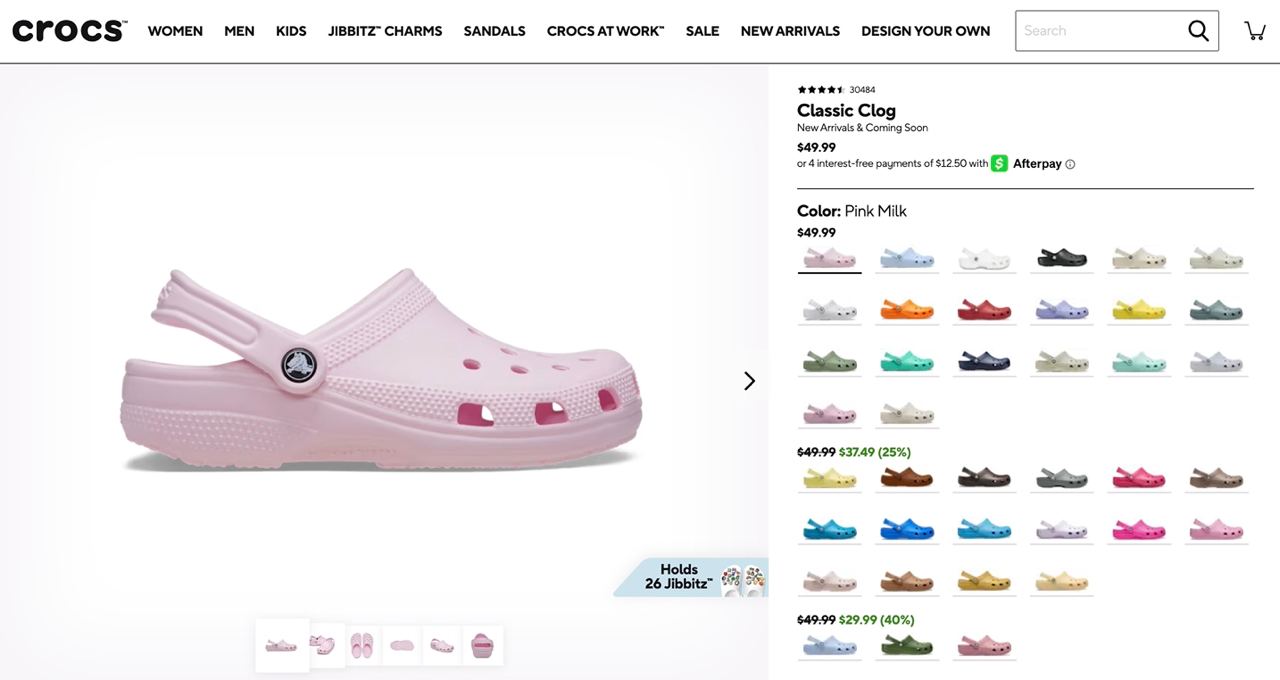Image resolution: width=1280 pixels, height=680 pixels.
Task: Select the last product thumbnail
Action: coord(482,646)
